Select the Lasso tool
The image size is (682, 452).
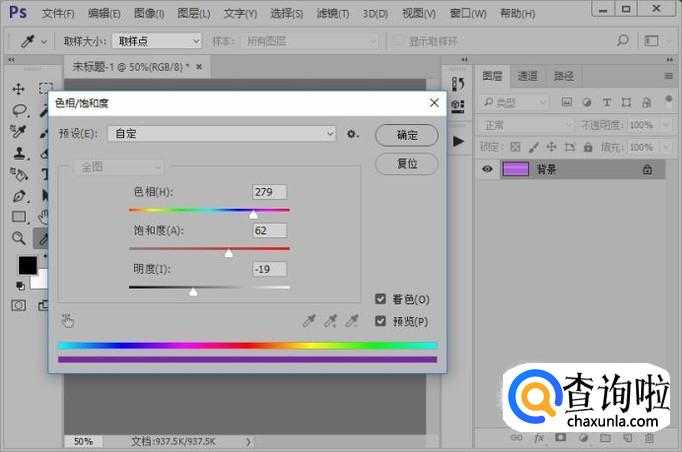[19, 110]
